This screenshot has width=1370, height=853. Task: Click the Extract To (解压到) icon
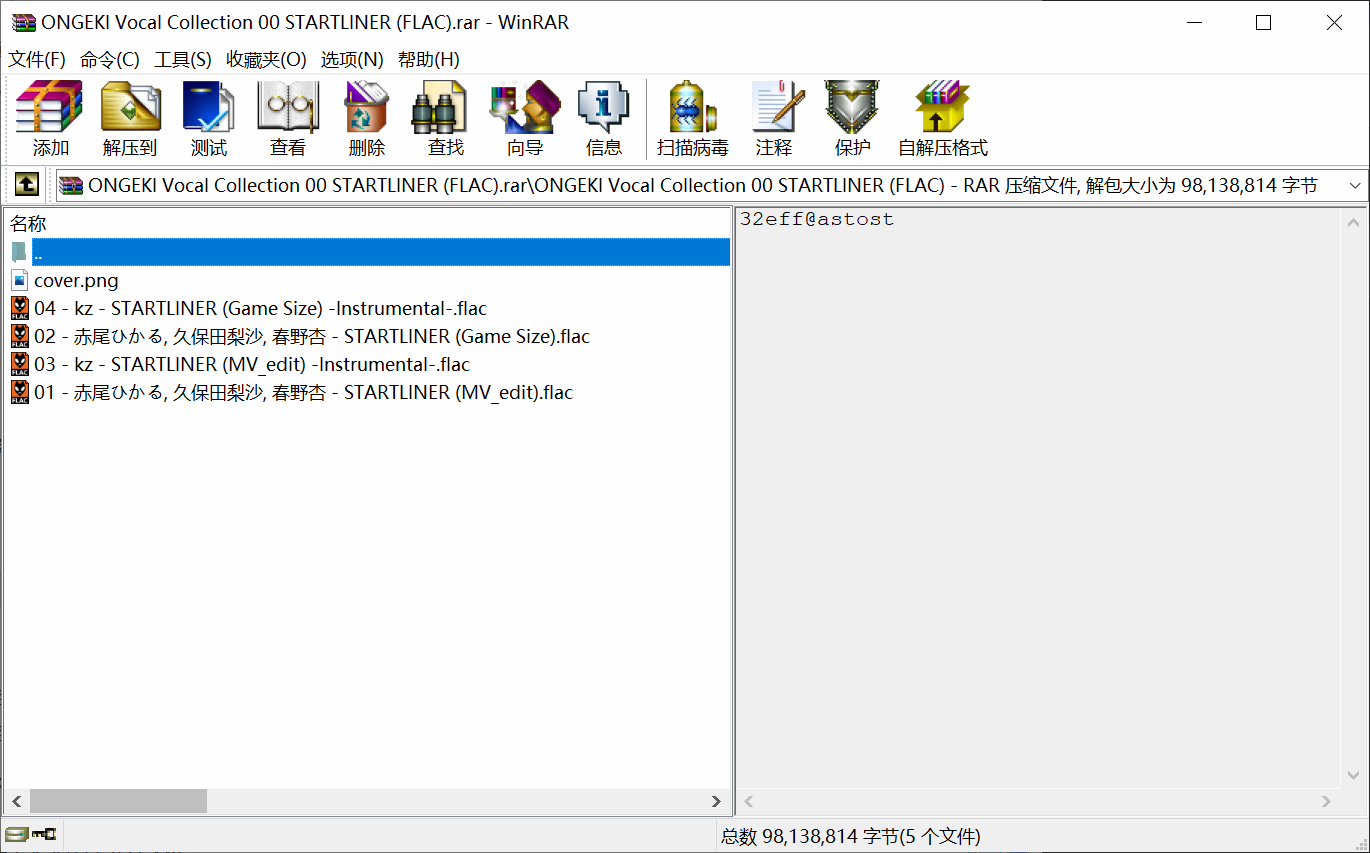click(x=130, y=119)
